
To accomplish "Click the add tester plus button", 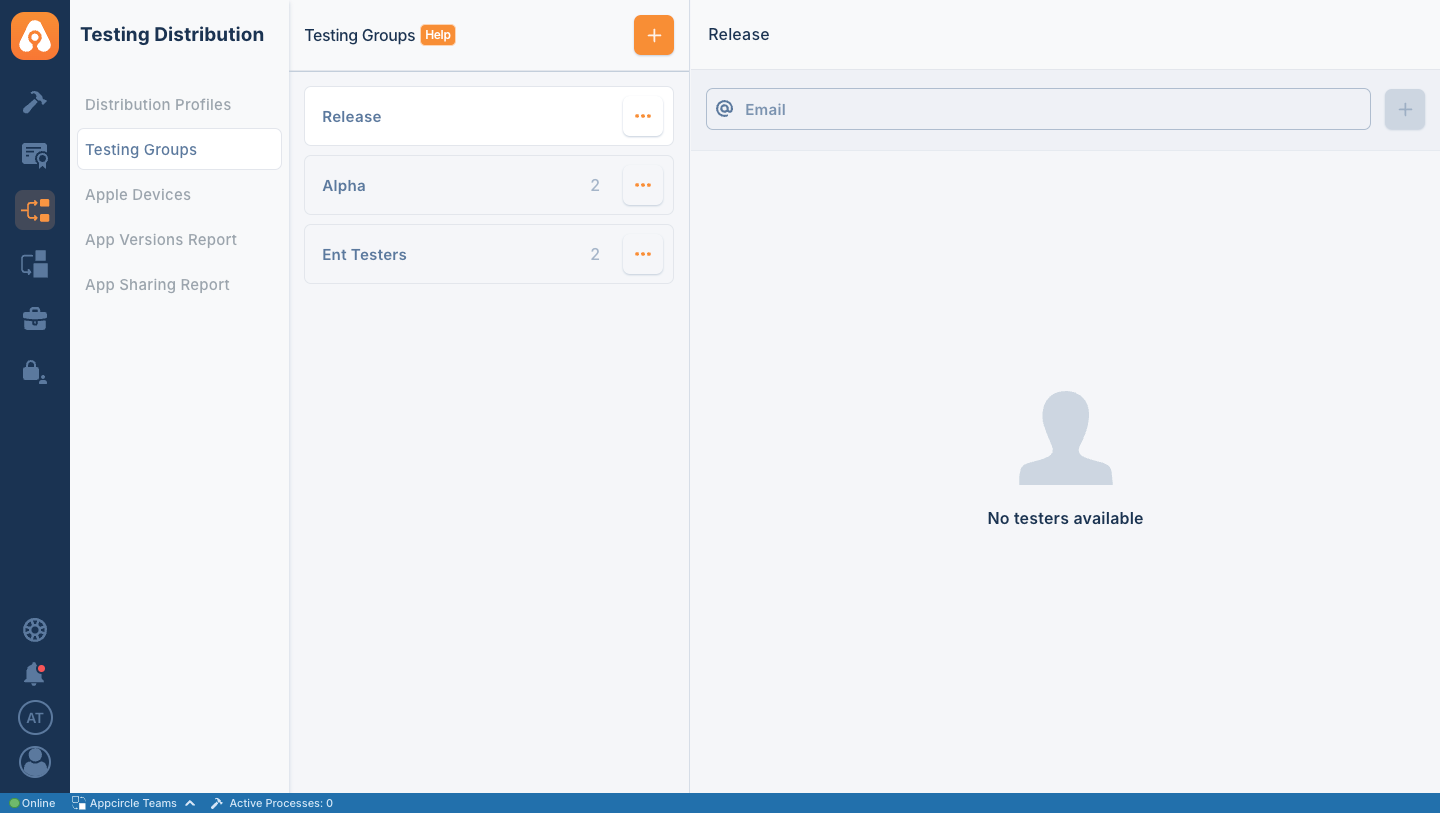I will coord(1405,109).
